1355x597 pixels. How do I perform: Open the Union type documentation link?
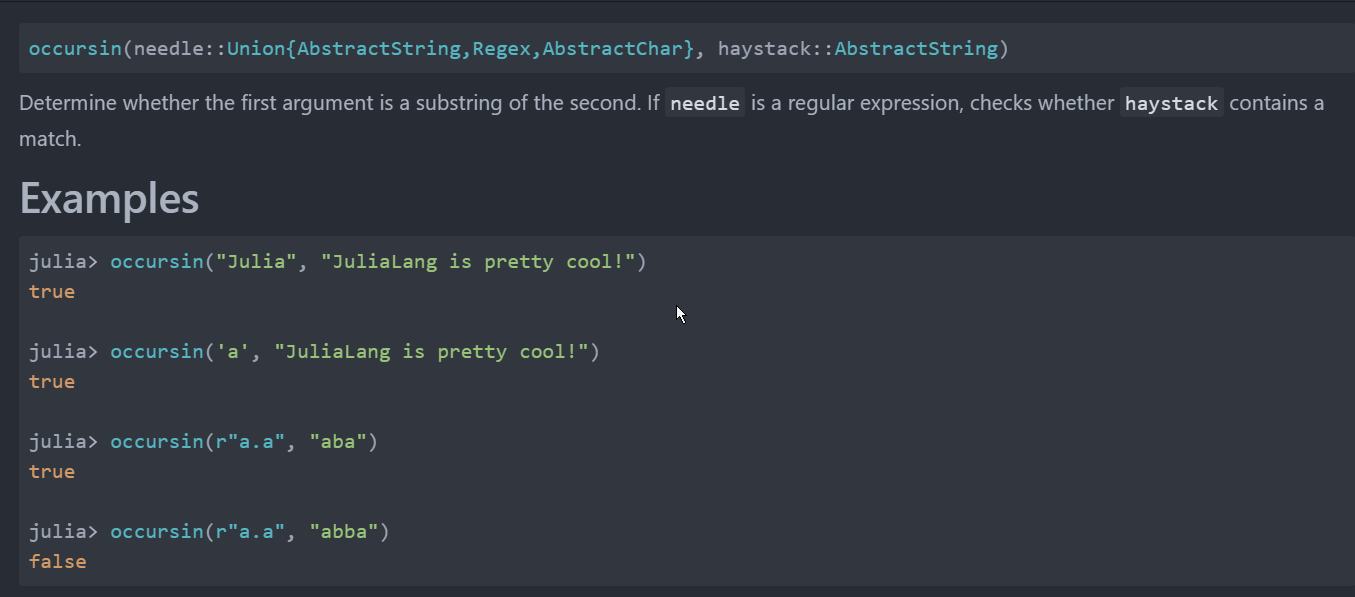tap(258, 47)
